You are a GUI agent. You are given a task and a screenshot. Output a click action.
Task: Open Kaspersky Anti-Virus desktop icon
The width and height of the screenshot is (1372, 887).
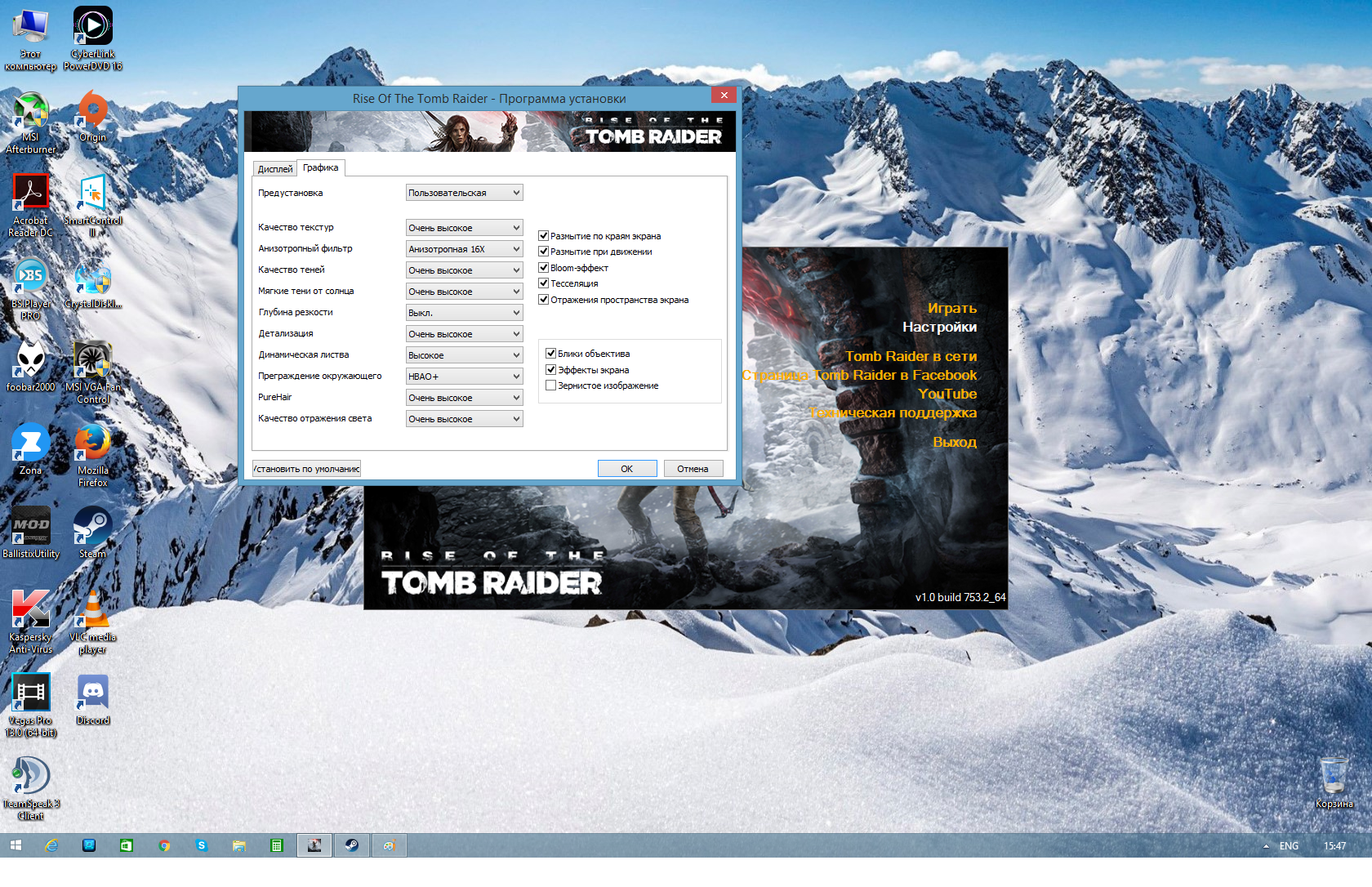coord(31,622)
